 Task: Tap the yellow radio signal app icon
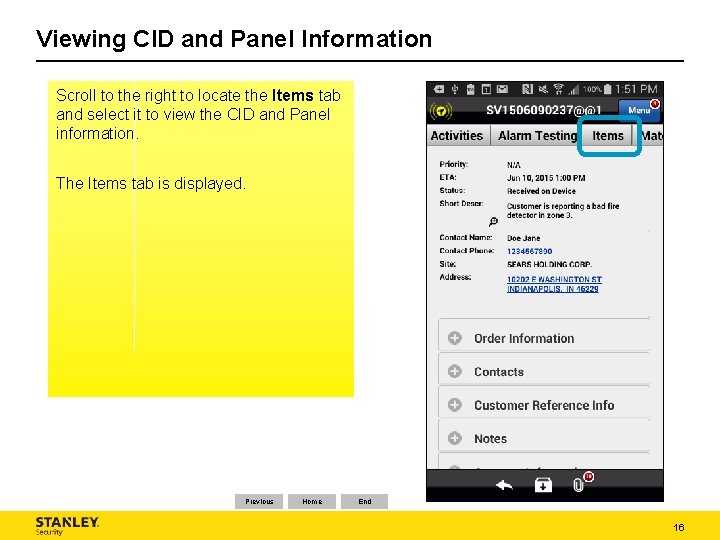point(441,111)
